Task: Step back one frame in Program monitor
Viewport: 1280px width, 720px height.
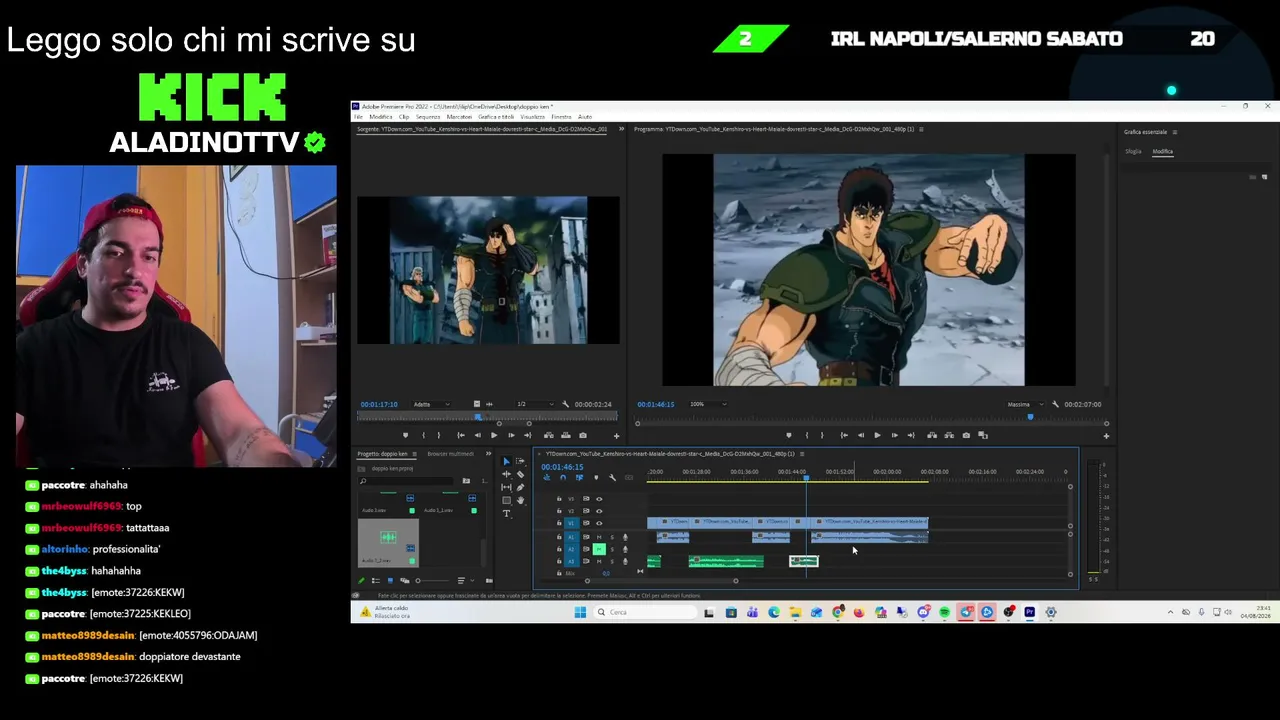Action: 860,435
